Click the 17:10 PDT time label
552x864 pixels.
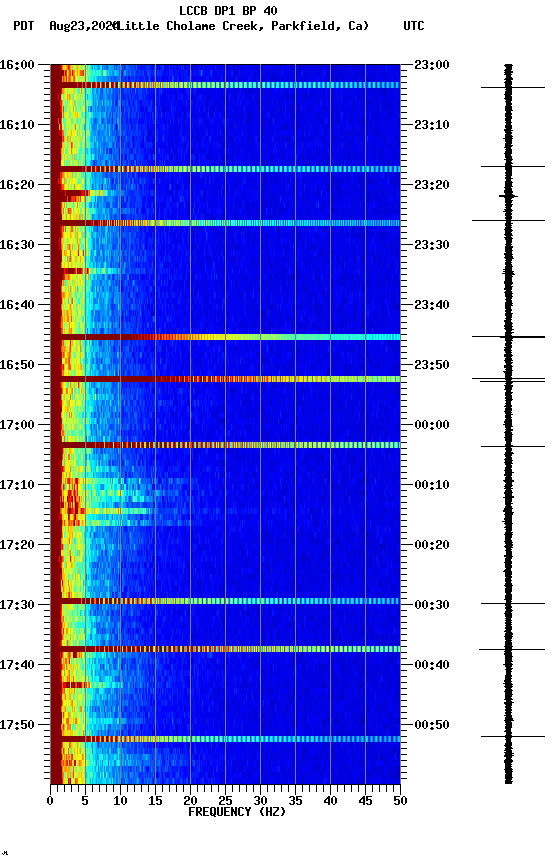(x=17, y=485)
